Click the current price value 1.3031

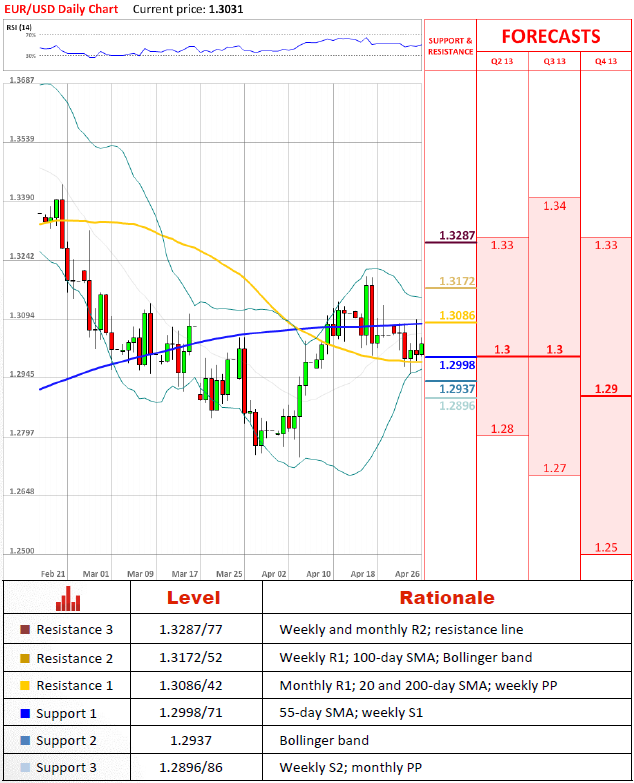click(x=226, y=9)
